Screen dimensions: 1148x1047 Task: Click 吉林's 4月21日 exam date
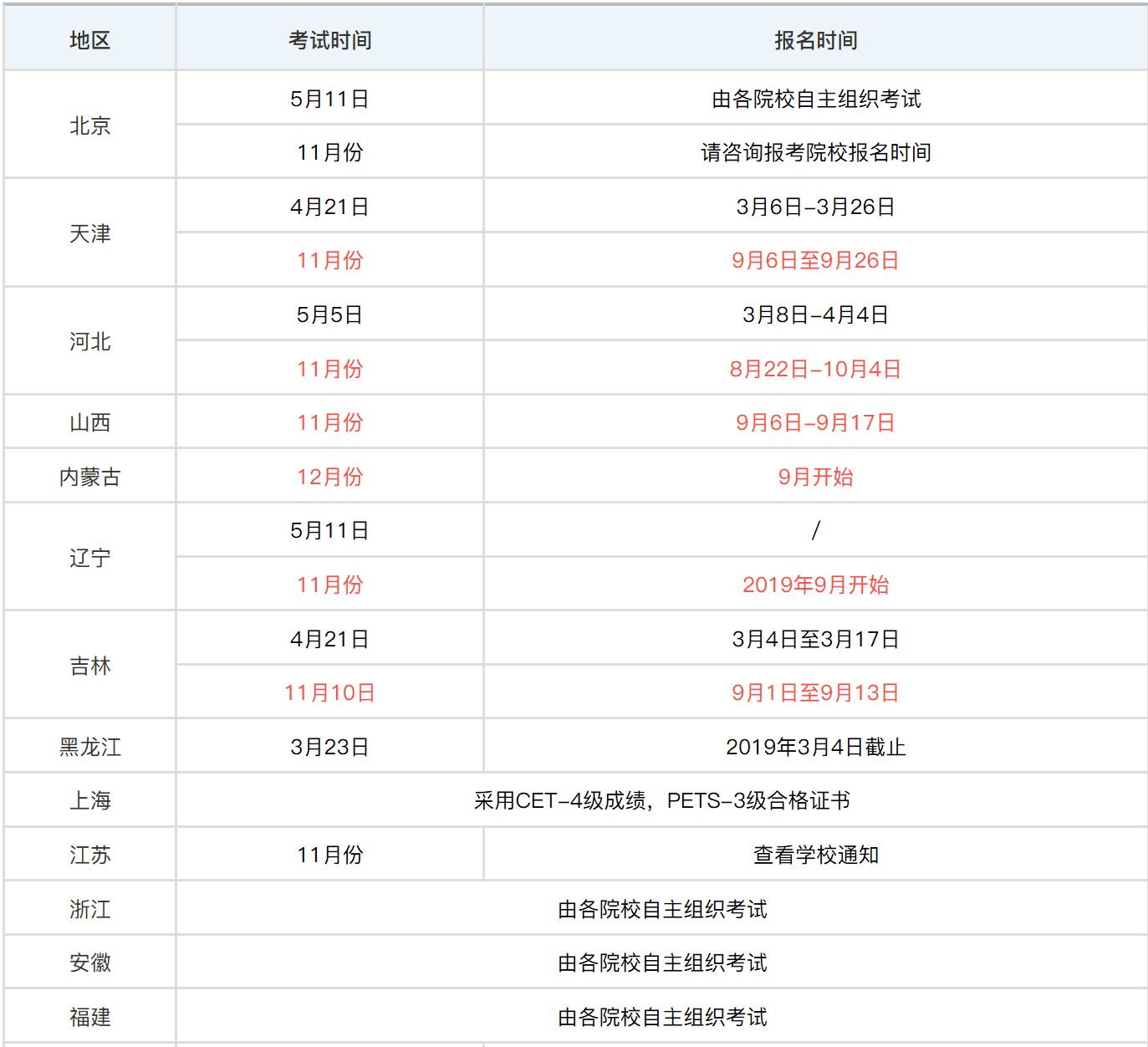tap(329, 639)
